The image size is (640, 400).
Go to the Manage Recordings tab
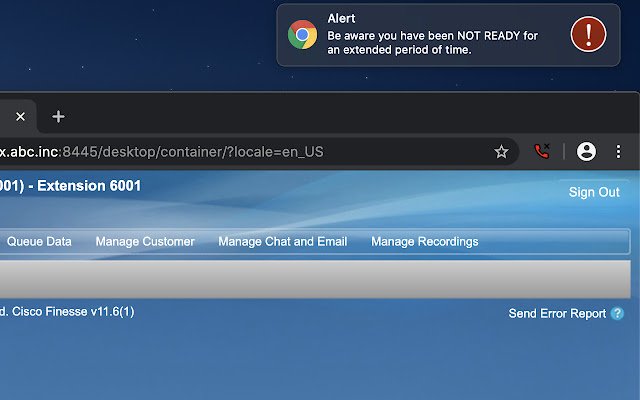point(424,242)
